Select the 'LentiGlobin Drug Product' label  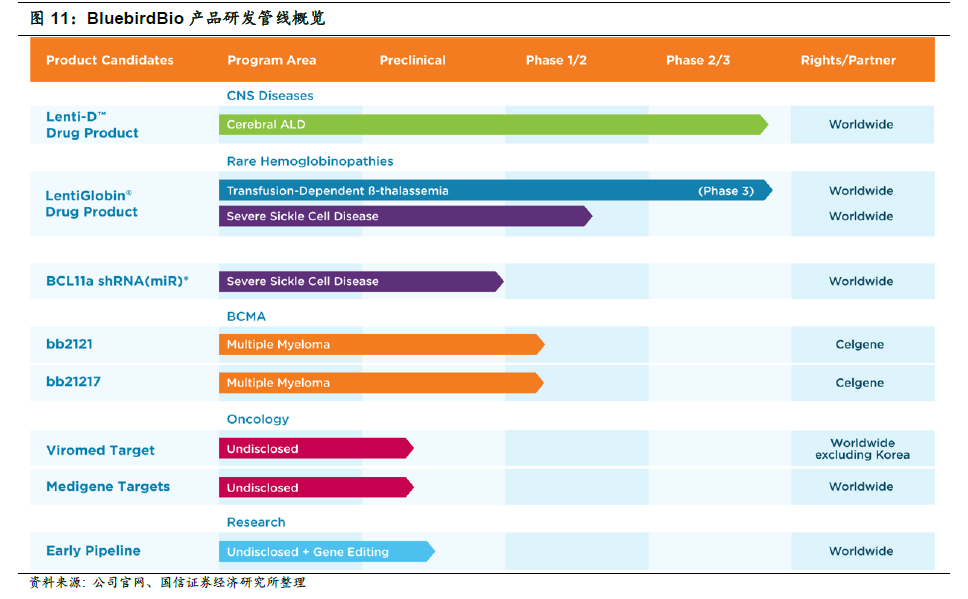(x=91, y=204)
